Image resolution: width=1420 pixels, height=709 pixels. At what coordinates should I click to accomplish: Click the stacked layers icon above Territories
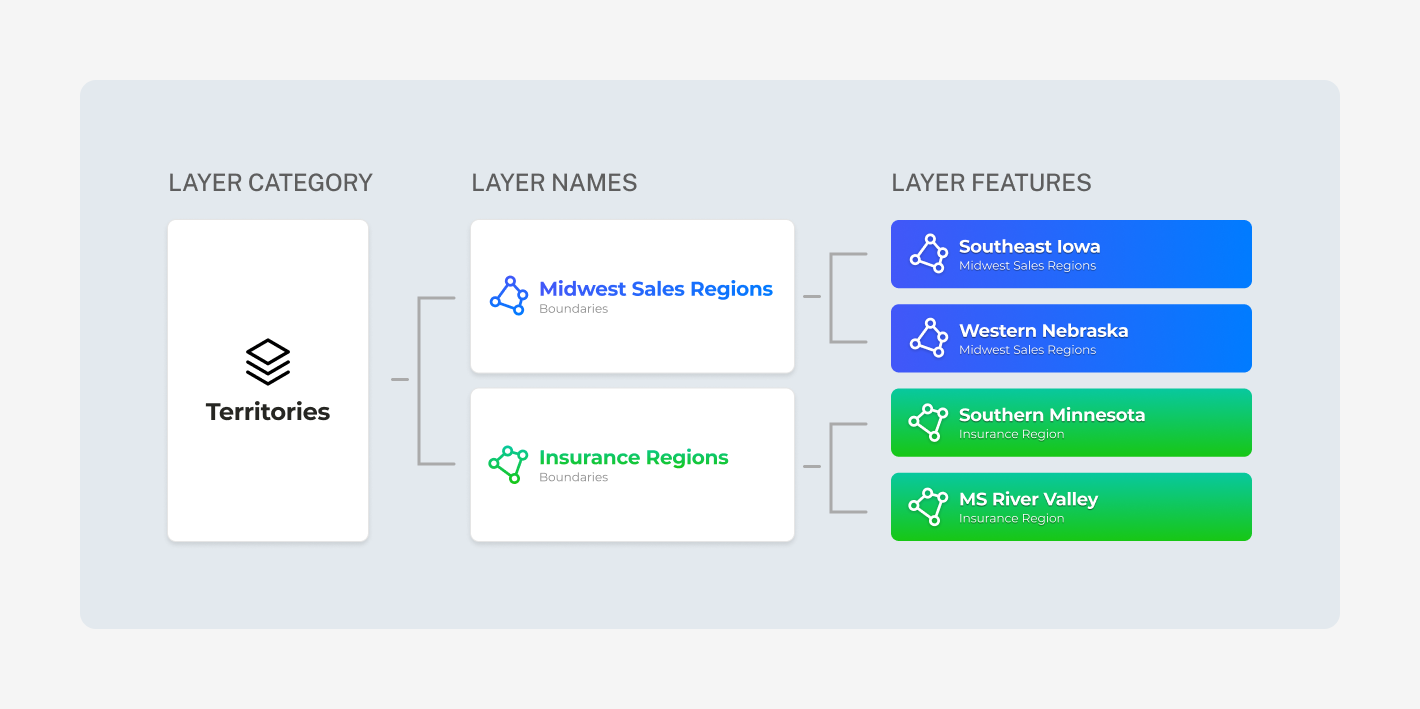point(268,362)
